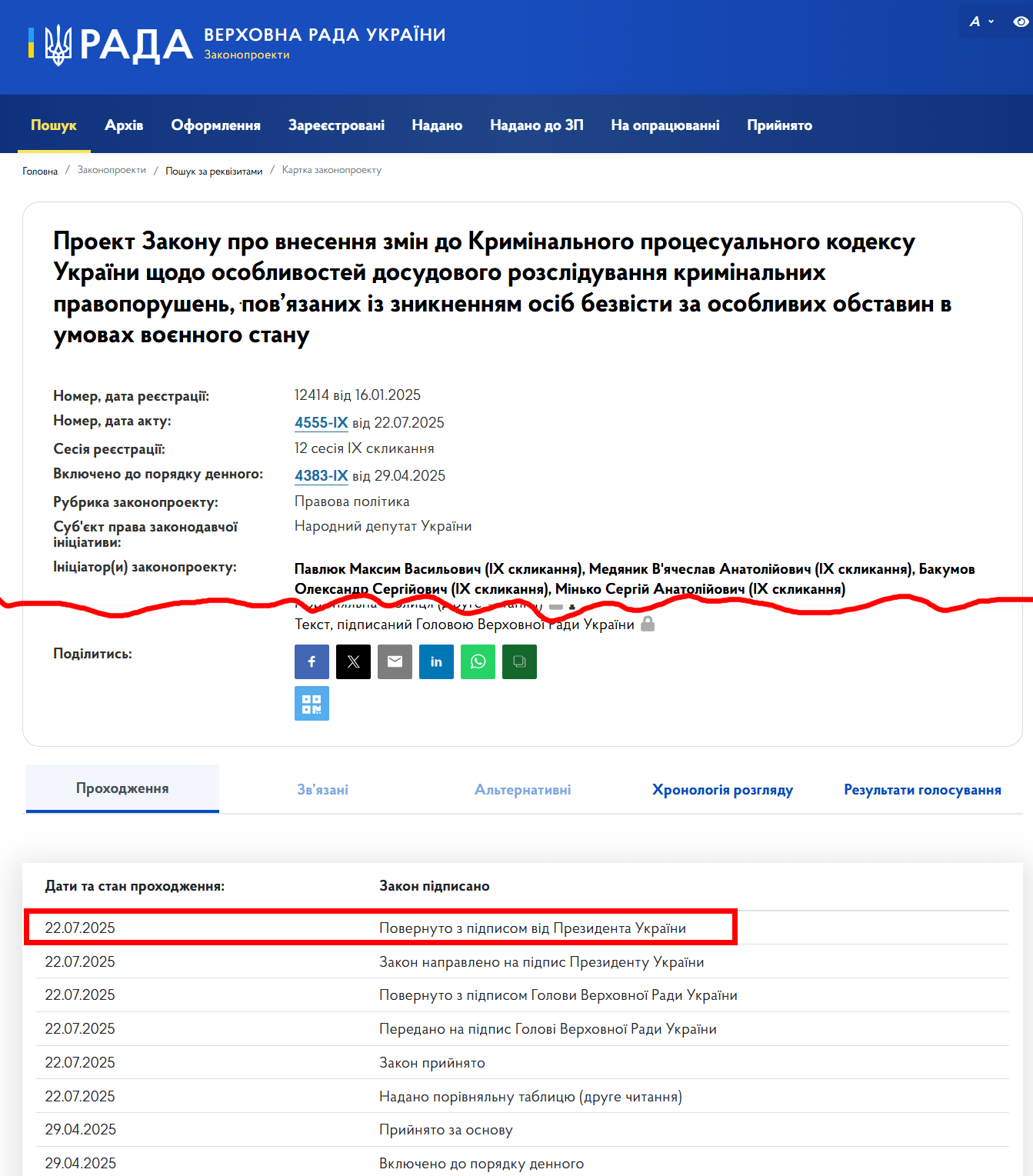Go to 'Зареєстровані' in navigation bar
Viewport: 1033px width, 1176px height.
(x=336, y=125)
